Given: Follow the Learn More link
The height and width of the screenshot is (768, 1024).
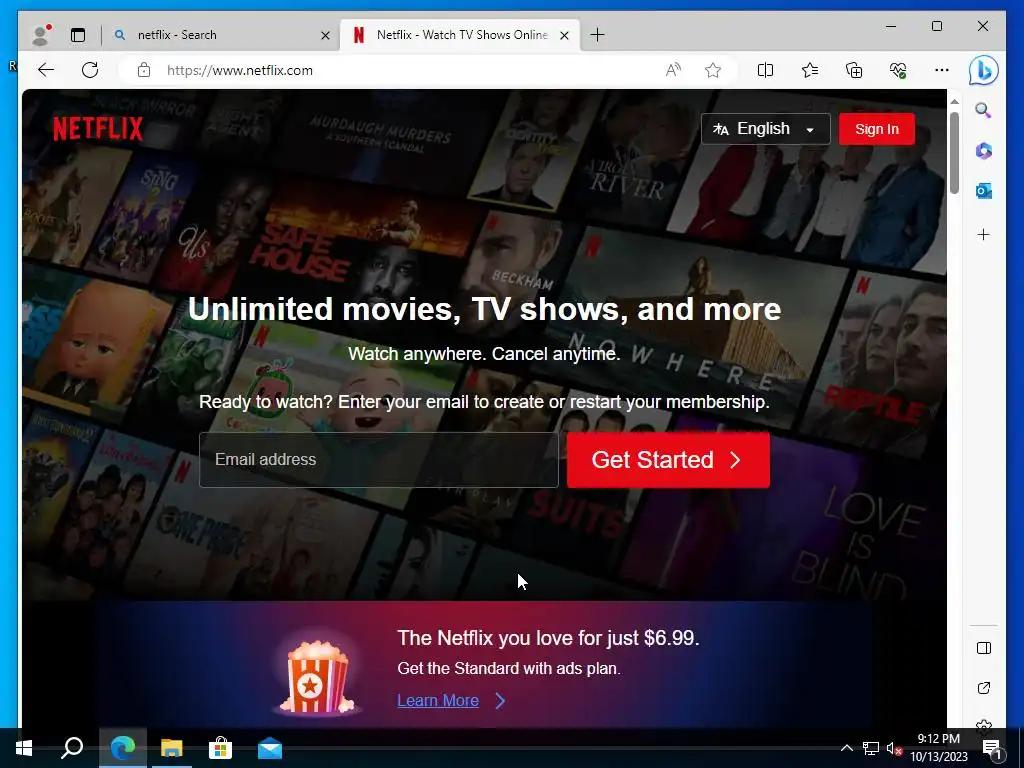Looking at the screenshot, I should tap(438, 701).
